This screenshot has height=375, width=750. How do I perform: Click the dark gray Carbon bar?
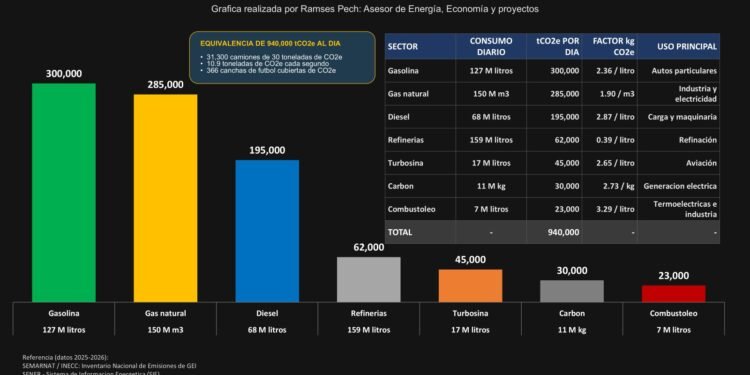tap(572, 291)
